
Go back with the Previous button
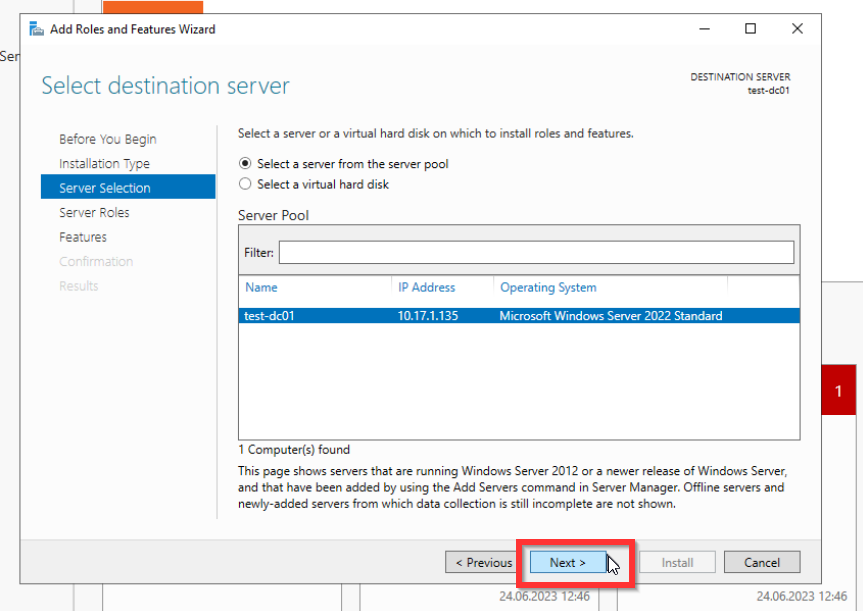(483, 562)
